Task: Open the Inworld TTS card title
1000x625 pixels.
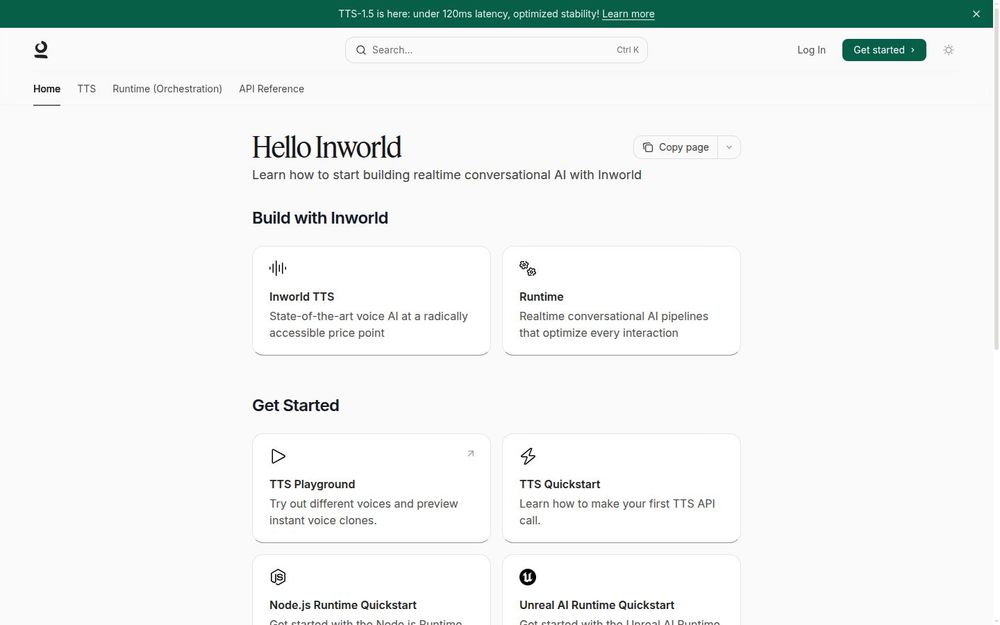Action: (x=302, y=297)
